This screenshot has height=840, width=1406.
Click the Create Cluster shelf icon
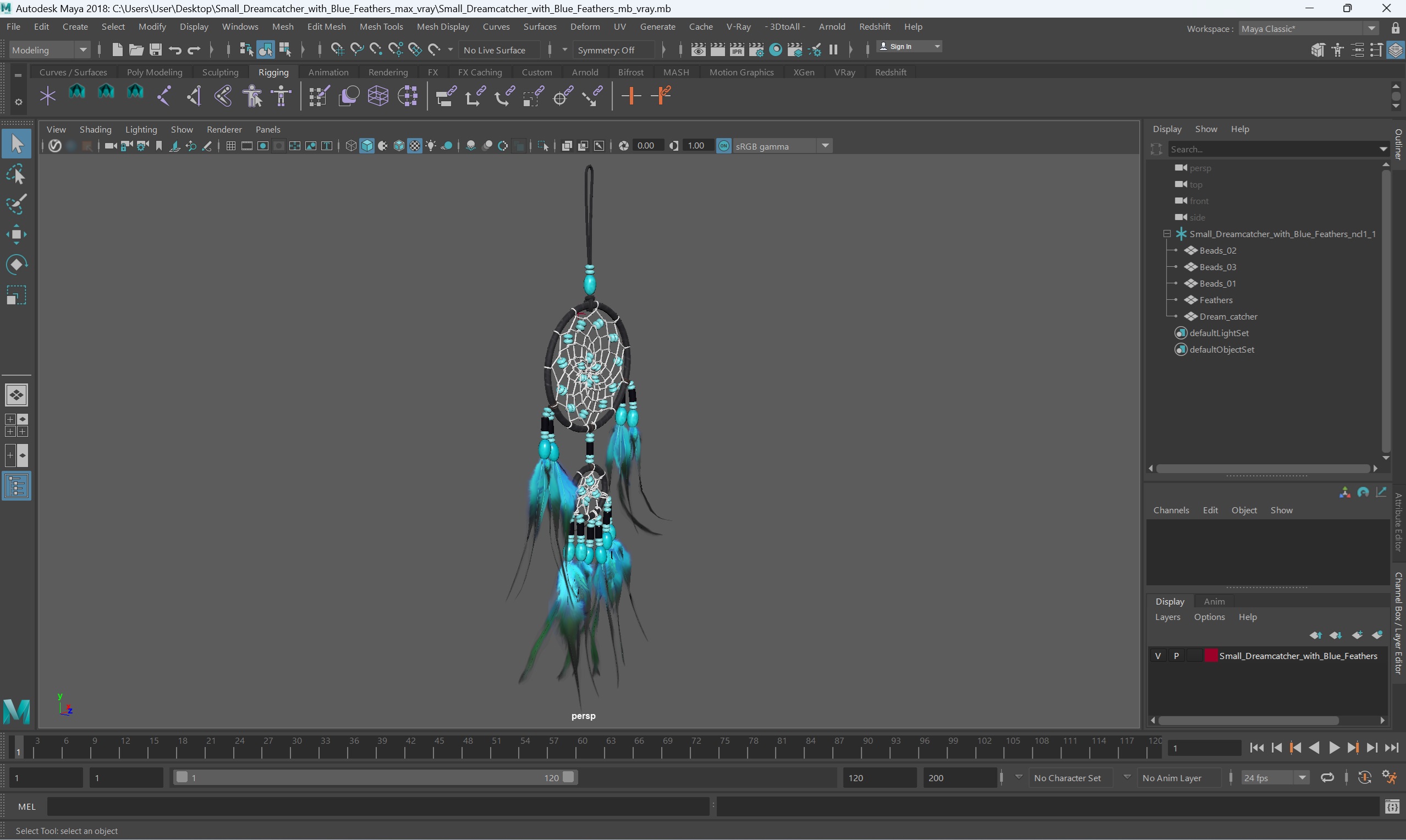pyautogui.click(x=408, y=96)
